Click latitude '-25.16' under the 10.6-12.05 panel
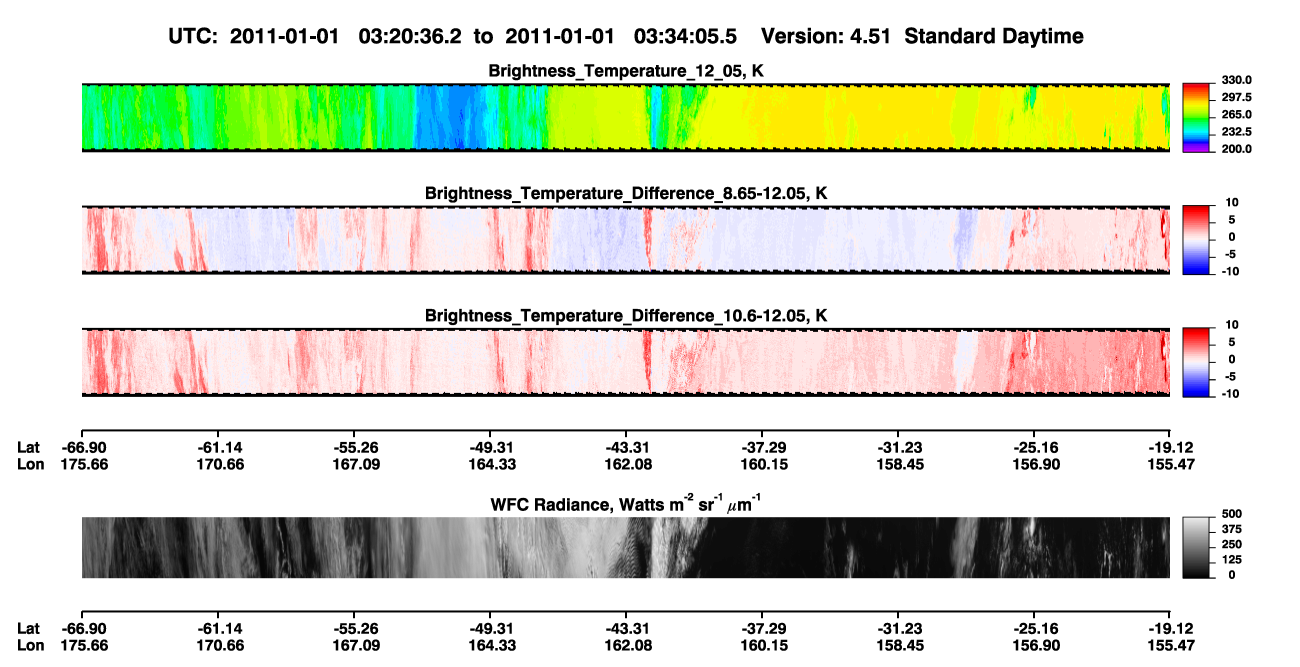Image resolution: width=1300 pixels, height=667 pixels. click(x=1034, y=448)
